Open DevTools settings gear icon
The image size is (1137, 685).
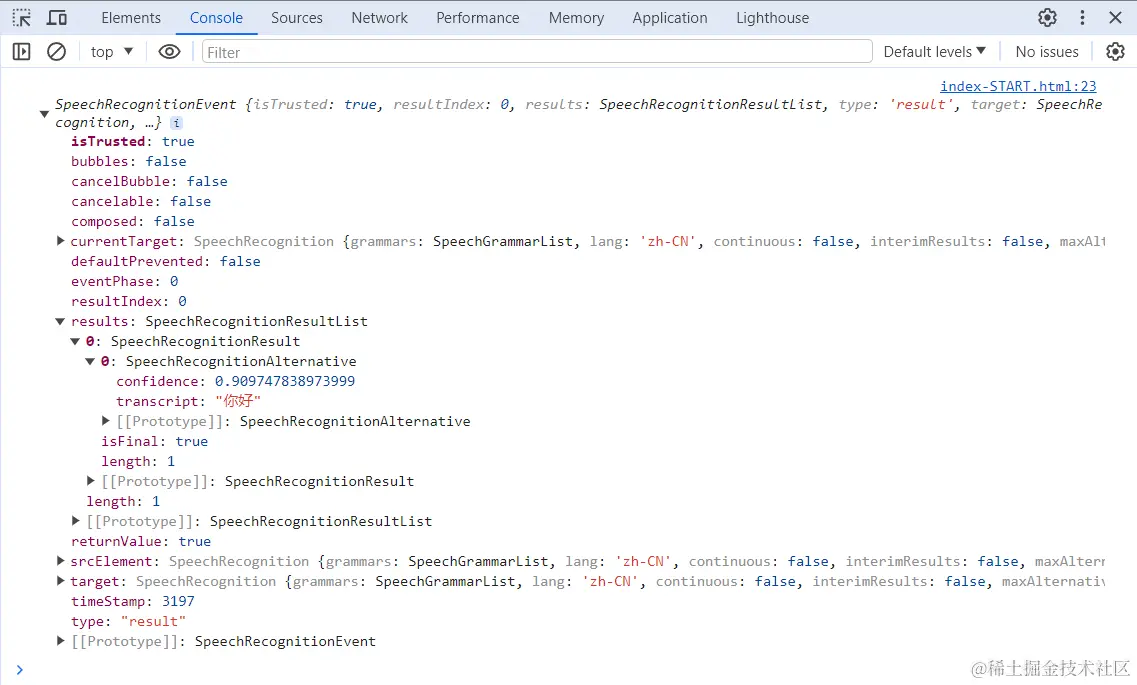point(1047,17)
